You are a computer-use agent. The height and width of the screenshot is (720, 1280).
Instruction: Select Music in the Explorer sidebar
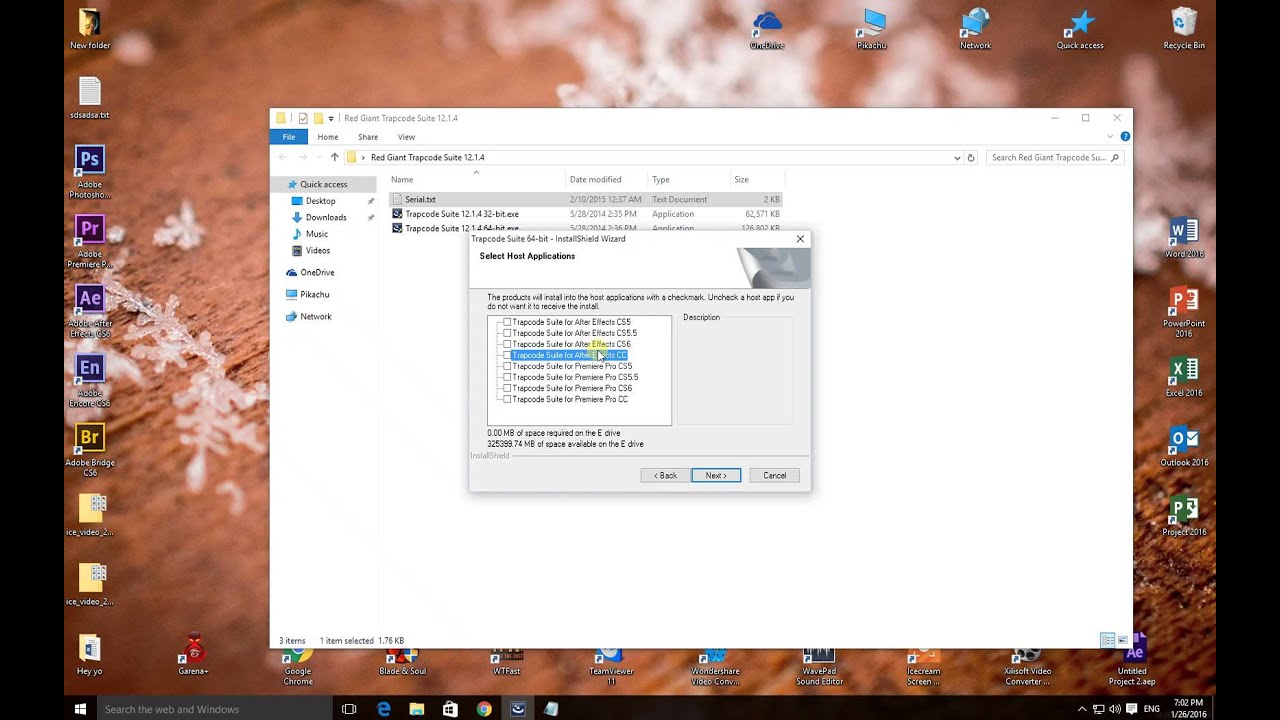pyautogui.click(x=317, y=234)
